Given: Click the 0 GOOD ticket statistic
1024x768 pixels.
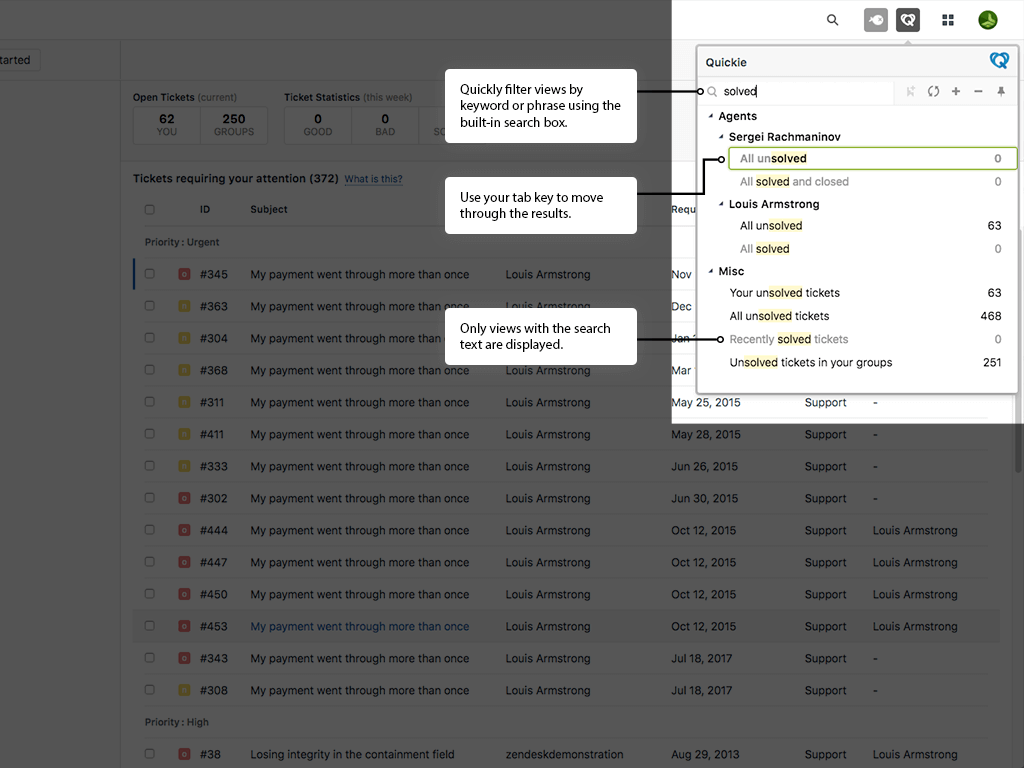Looking at the screenshot, I should point(318,125).
